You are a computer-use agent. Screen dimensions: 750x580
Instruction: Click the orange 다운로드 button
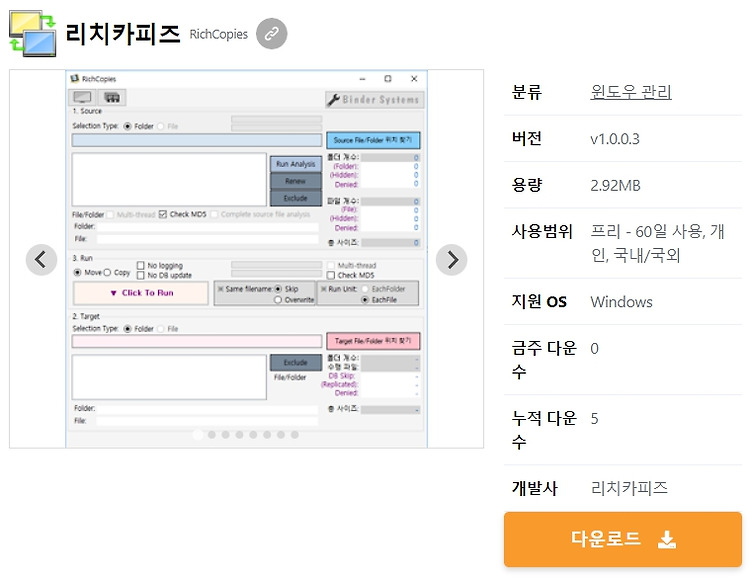click(x=623, y=539)
